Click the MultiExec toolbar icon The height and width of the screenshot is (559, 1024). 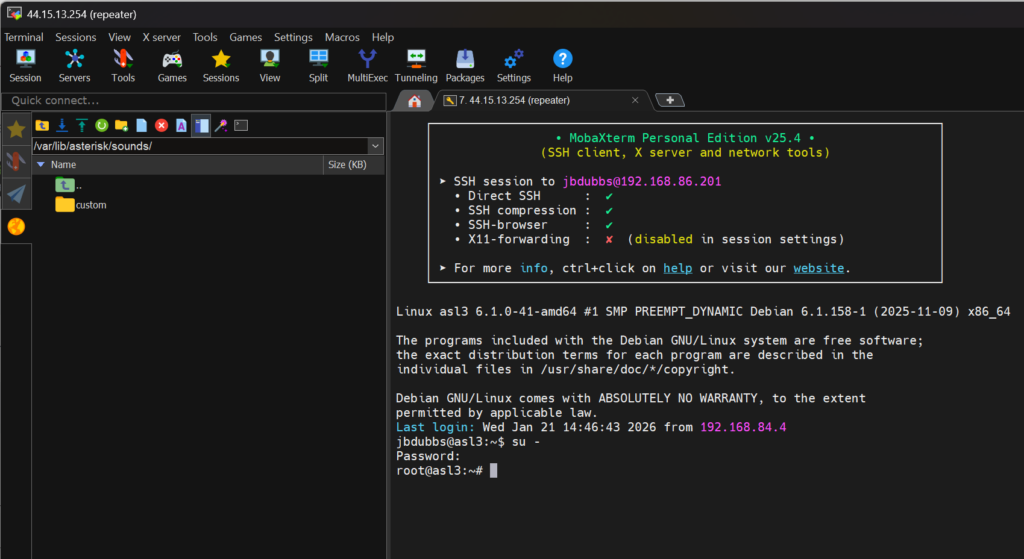pyautogui.click(x=366, y=65)
